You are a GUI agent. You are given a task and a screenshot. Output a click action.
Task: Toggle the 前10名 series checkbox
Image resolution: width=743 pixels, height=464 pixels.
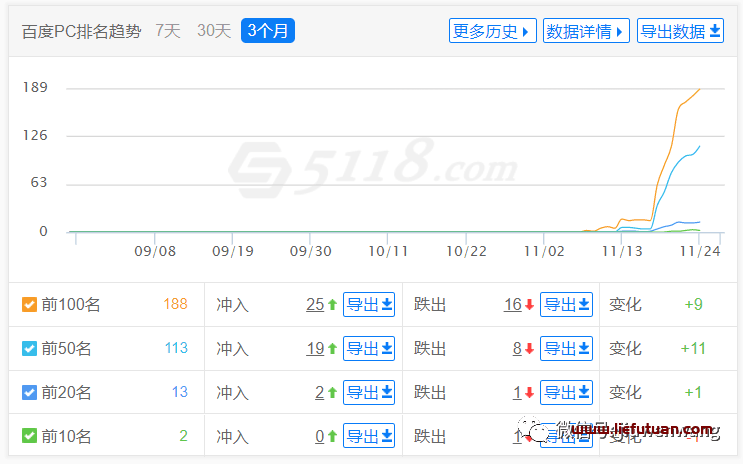29,436
